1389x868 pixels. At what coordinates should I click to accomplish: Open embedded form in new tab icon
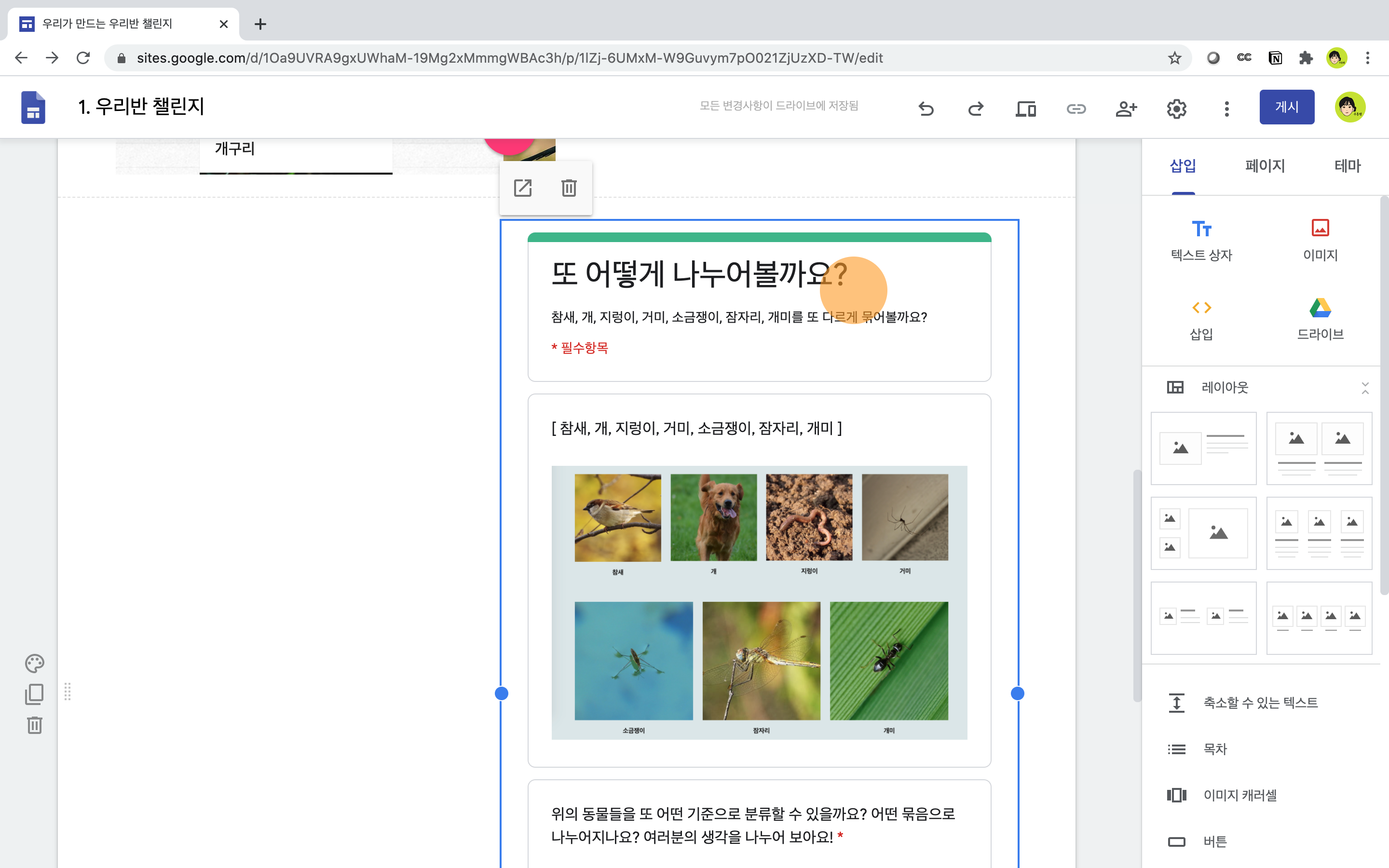click(522, 188)
